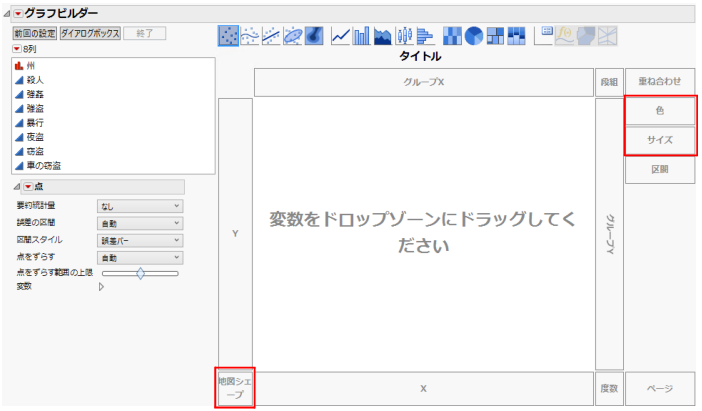This screenshot has height=411, width=702.
Task: Select the Pie chart icon
Action: pos(474,36)
